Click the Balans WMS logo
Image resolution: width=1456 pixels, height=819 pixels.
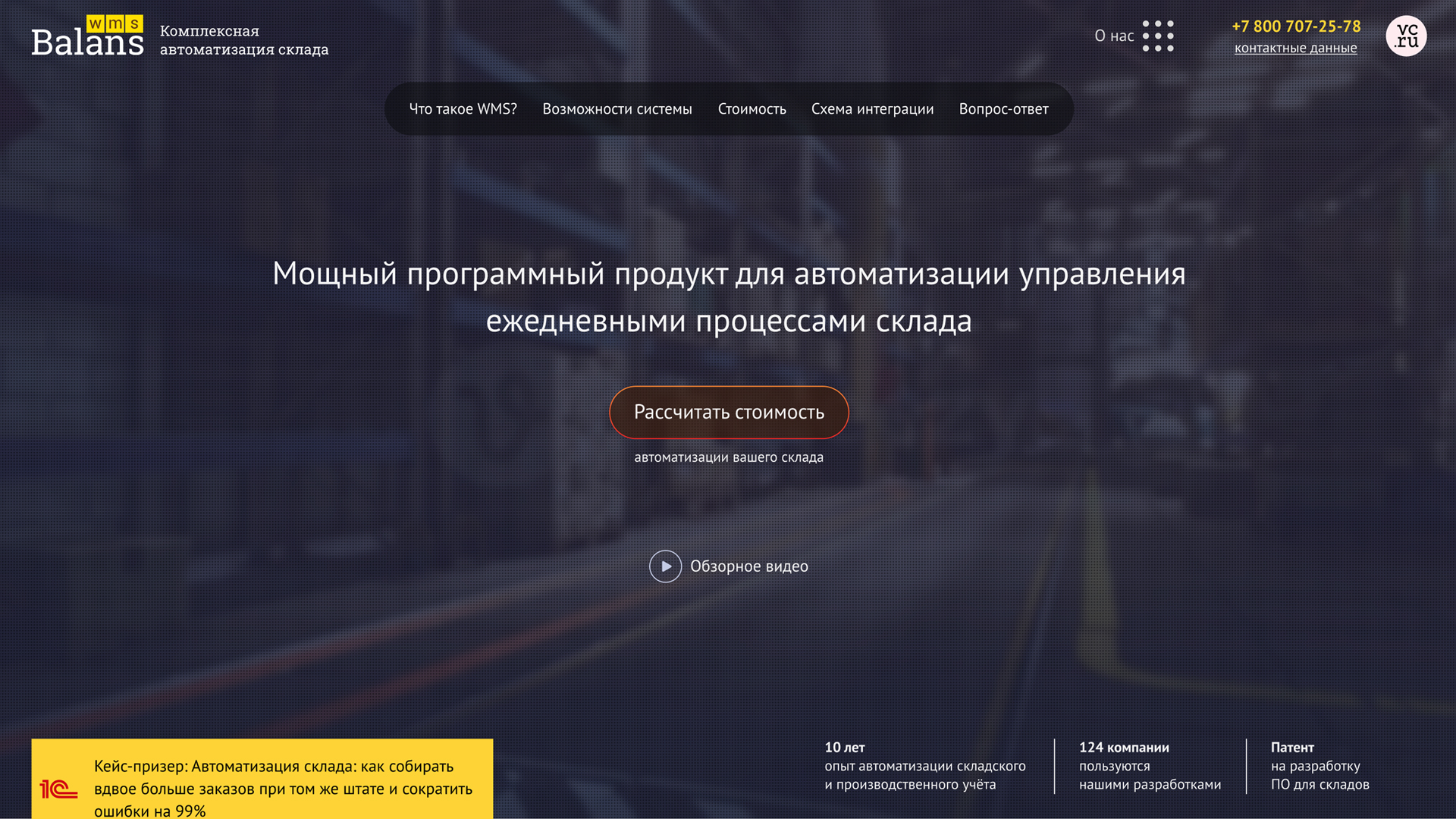(87, 36)
